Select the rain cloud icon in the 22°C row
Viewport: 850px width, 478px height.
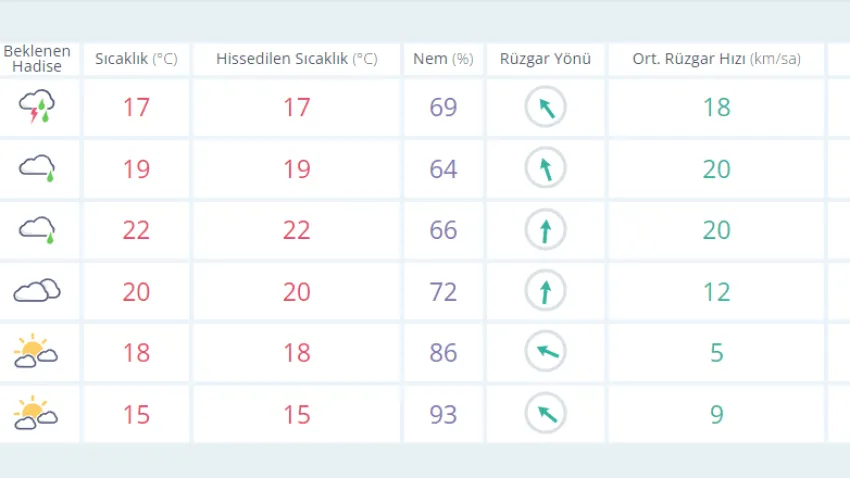pos(37,229)
